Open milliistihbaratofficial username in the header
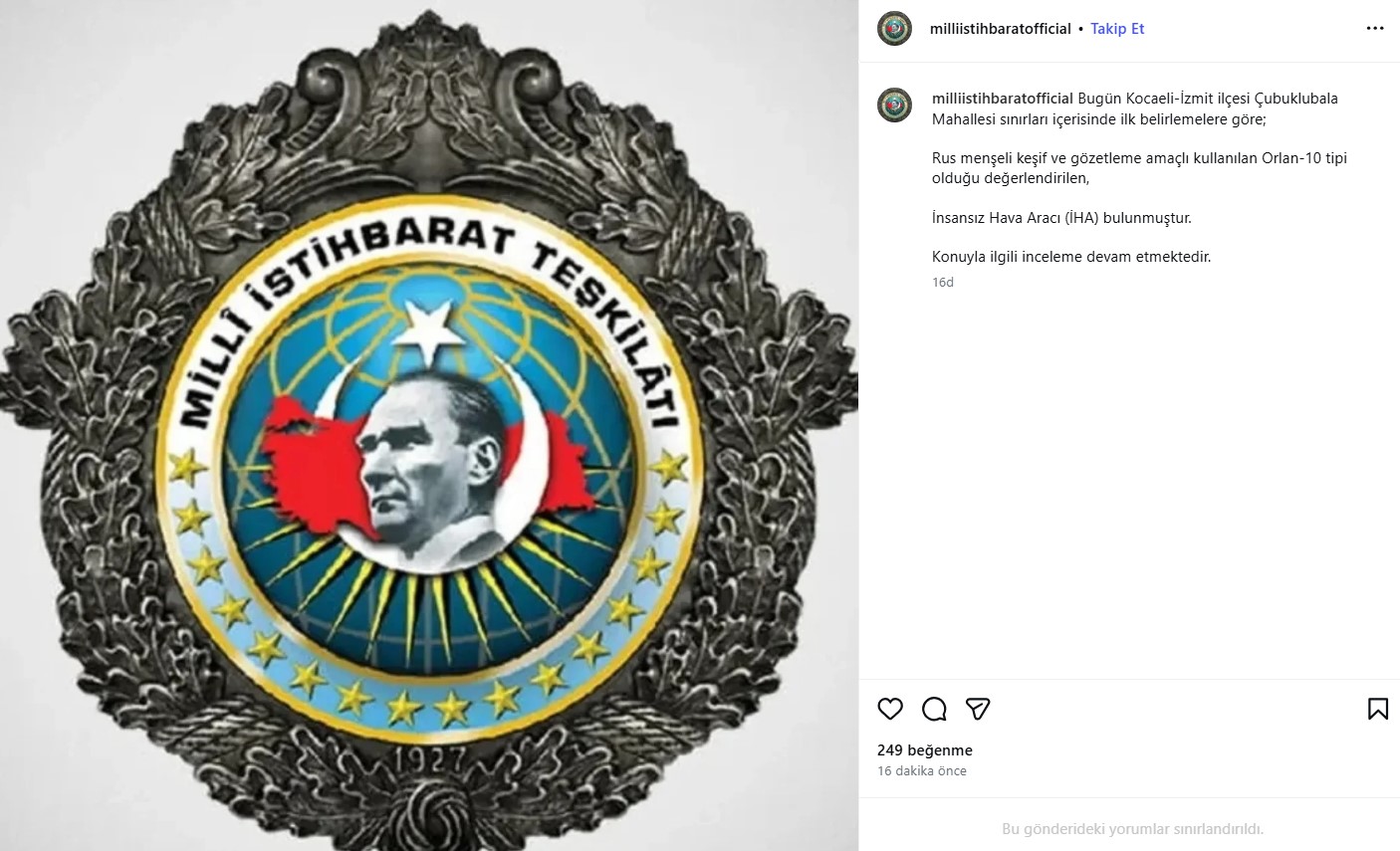1400x851 pixels. [x=1000, y=29]
